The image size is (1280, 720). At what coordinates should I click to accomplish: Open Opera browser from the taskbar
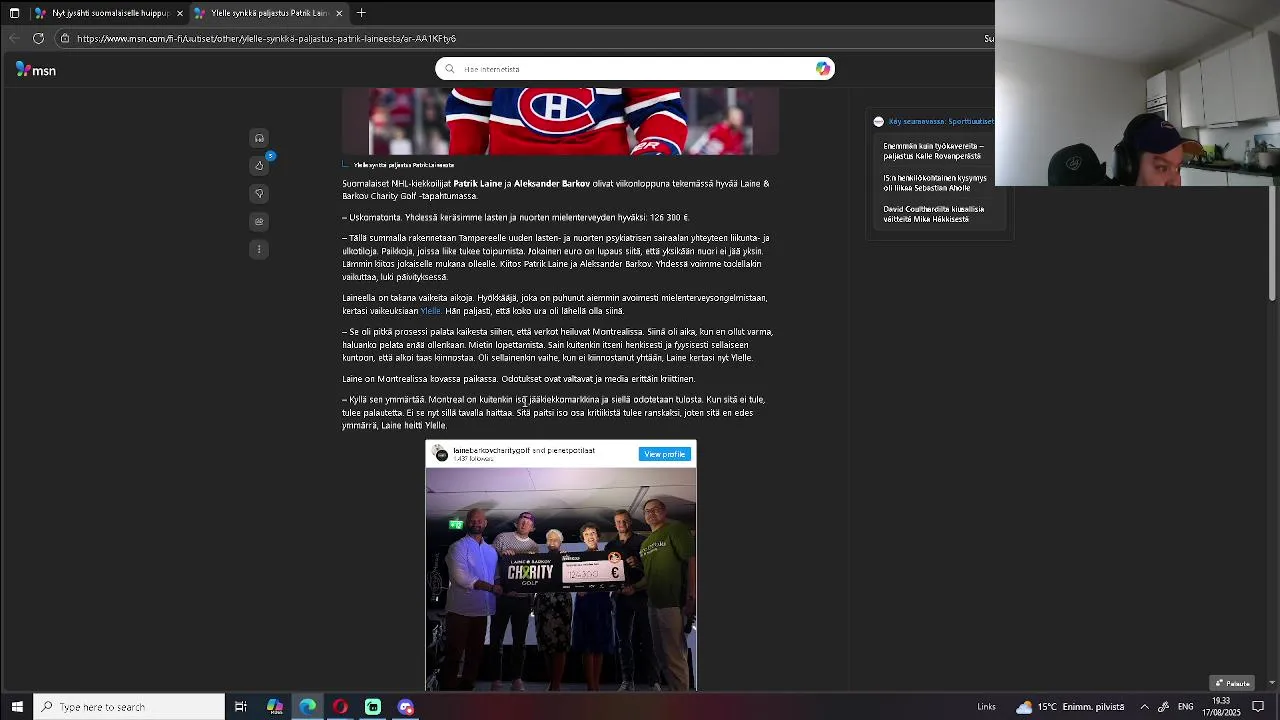340,707
